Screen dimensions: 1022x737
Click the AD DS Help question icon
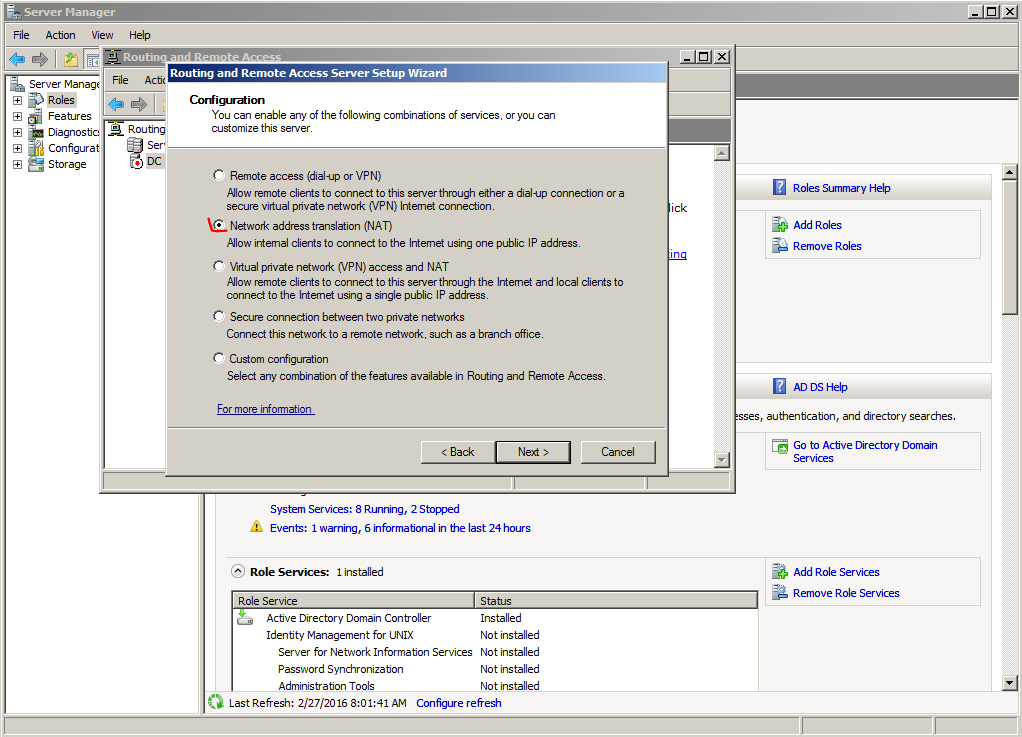pyautogui.click(x=780, y=386)
